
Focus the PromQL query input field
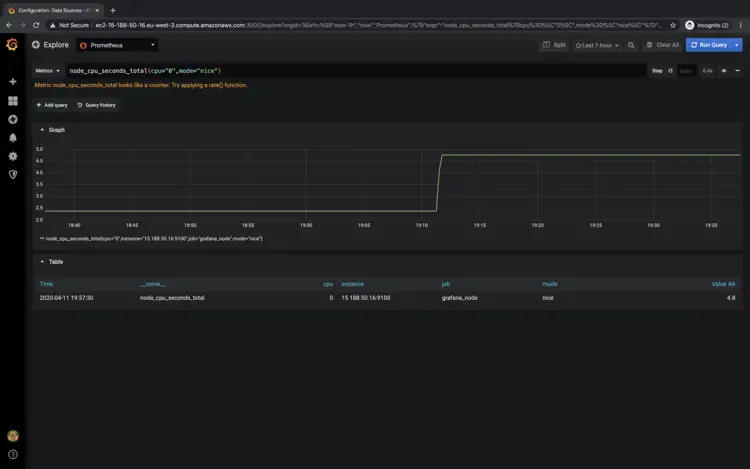[356, 71]
